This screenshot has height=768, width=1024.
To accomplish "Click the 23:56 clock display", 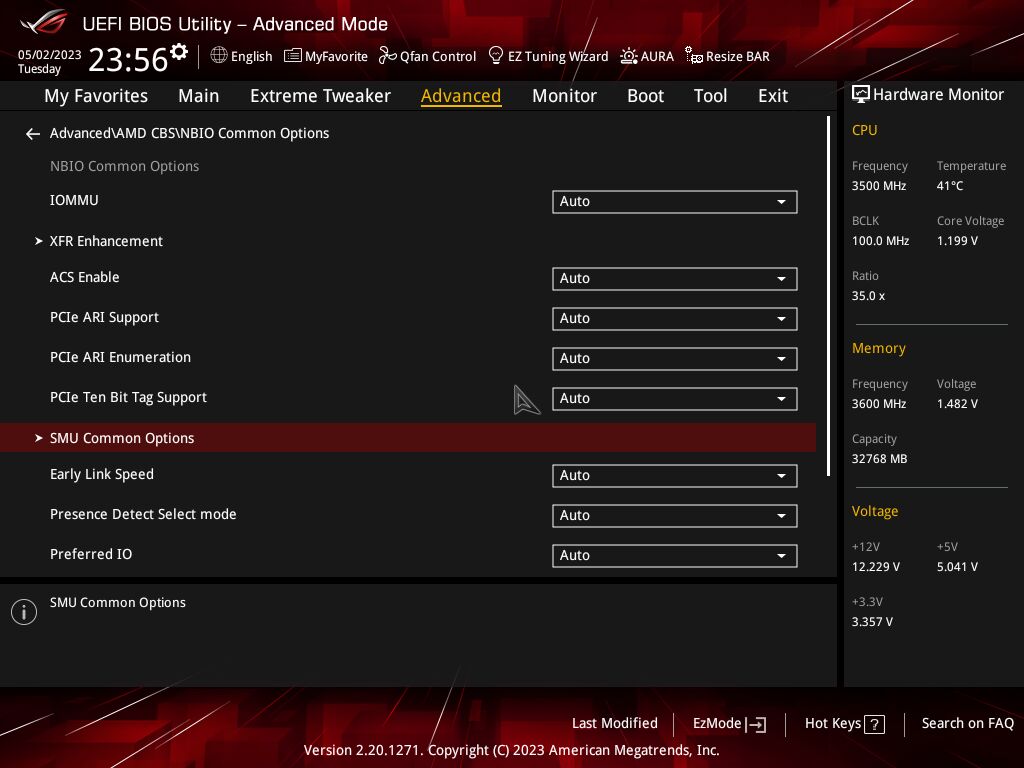I will 128,60.
